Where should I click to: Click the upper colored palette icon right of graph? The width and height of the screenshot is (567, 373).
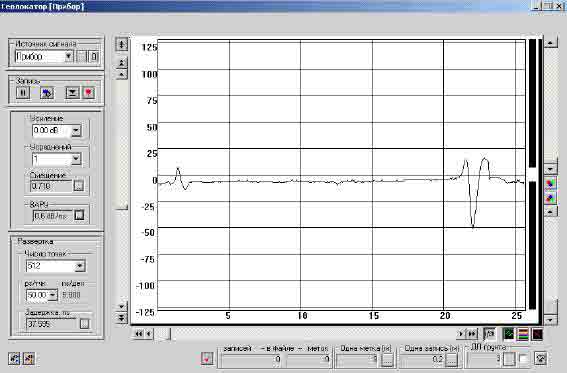(x=550, y=184)
